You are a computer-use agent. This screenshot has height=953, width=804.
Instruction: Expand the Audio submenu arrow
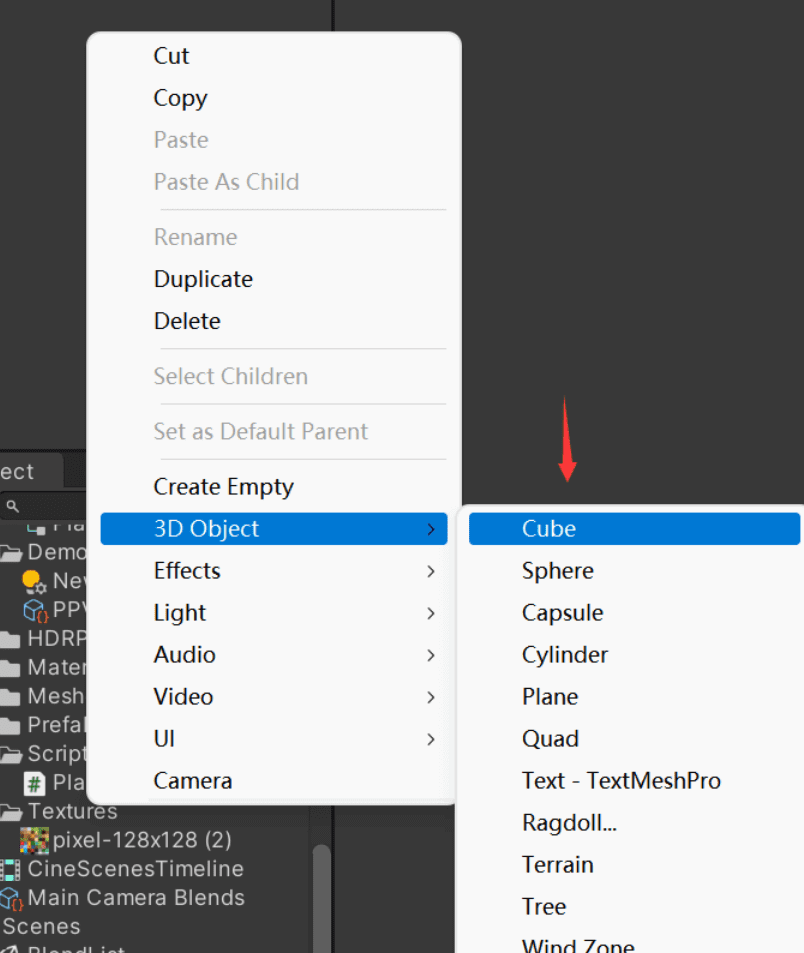(431, 655)
